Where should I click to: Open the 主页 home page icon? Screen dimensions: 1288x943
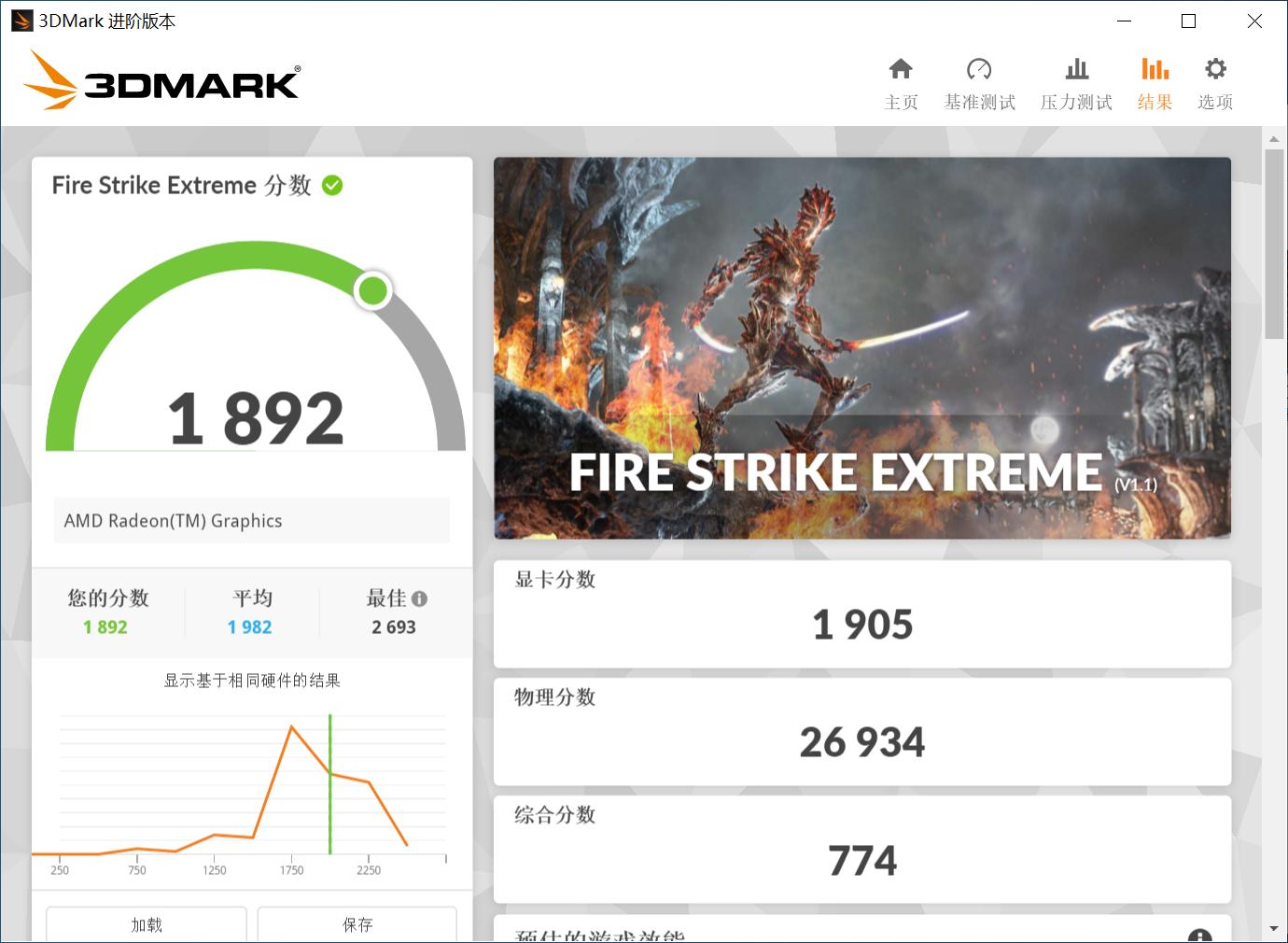click(x=901, y=82)
